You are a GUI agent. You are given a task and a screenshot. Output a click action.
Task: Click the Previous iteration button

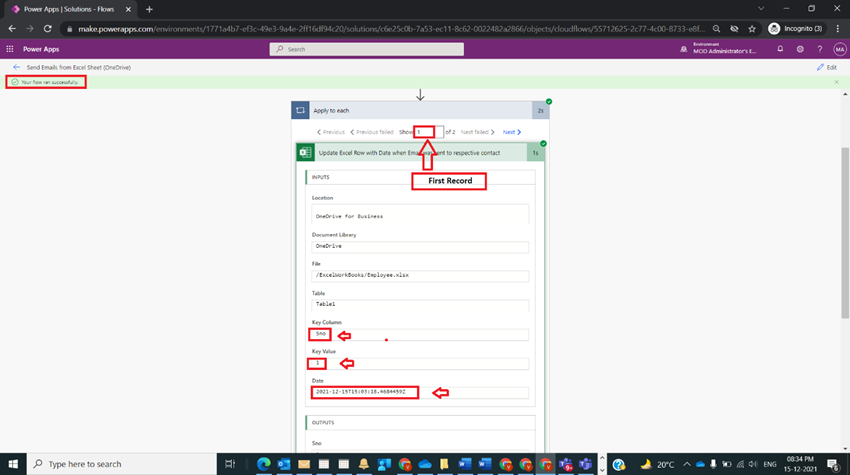click(331, 132)
